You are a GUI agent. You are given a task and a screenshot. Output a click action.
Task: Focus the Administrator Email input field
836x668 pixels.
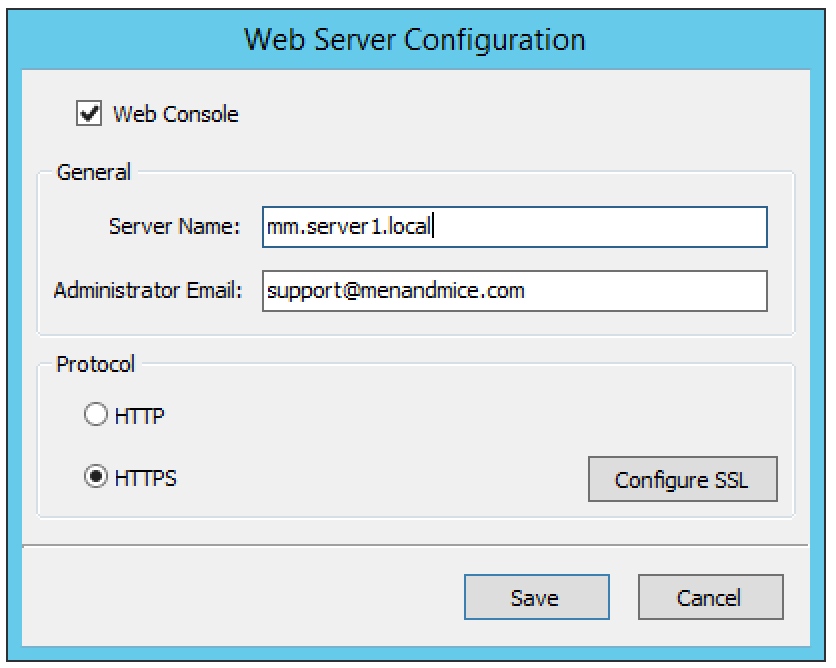515,291
